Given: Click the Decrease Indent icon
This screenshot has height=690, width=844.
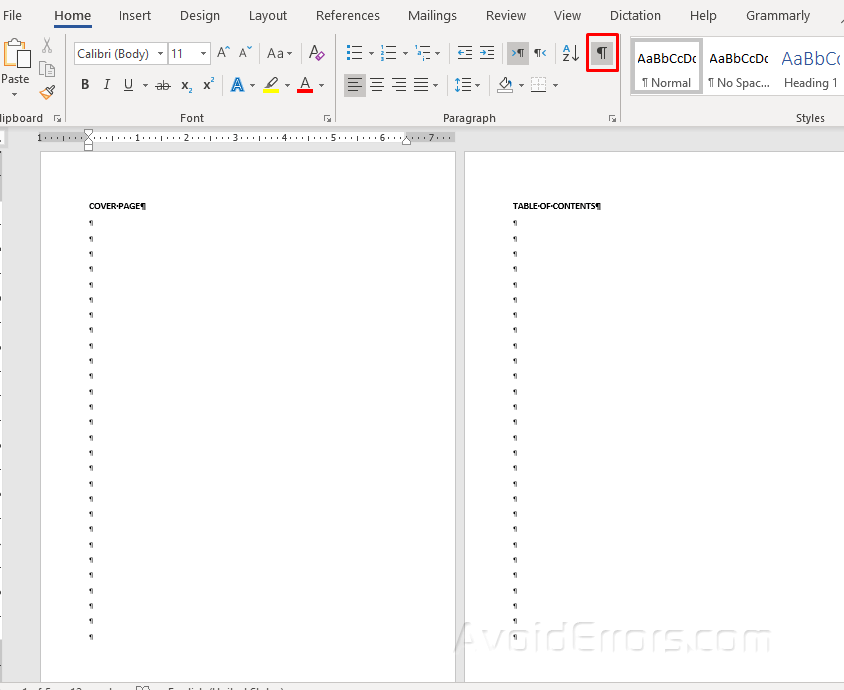Looking at the screenshot, I should point(465,53).
